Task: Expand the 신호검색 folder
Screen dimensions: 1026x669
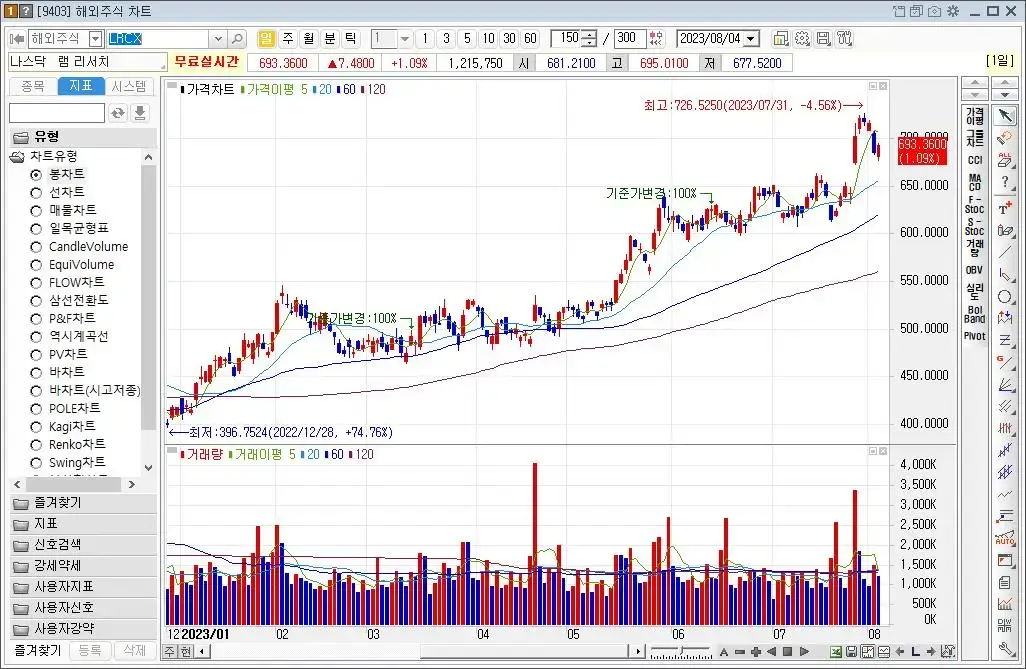Action: [84, 545]
